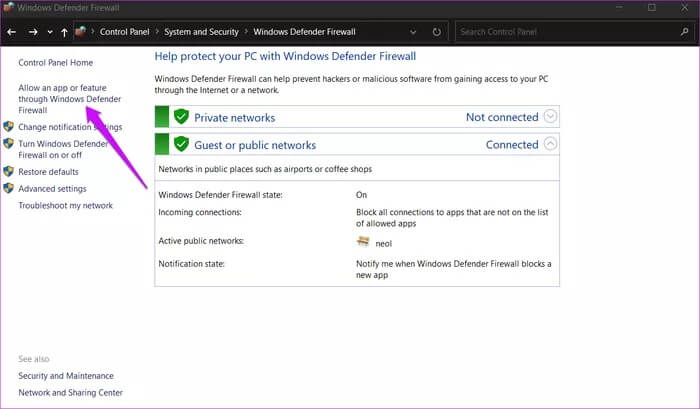700x409 pixels.
Task: Click the Guest or public networks heading
Action: tap(255, 146)
